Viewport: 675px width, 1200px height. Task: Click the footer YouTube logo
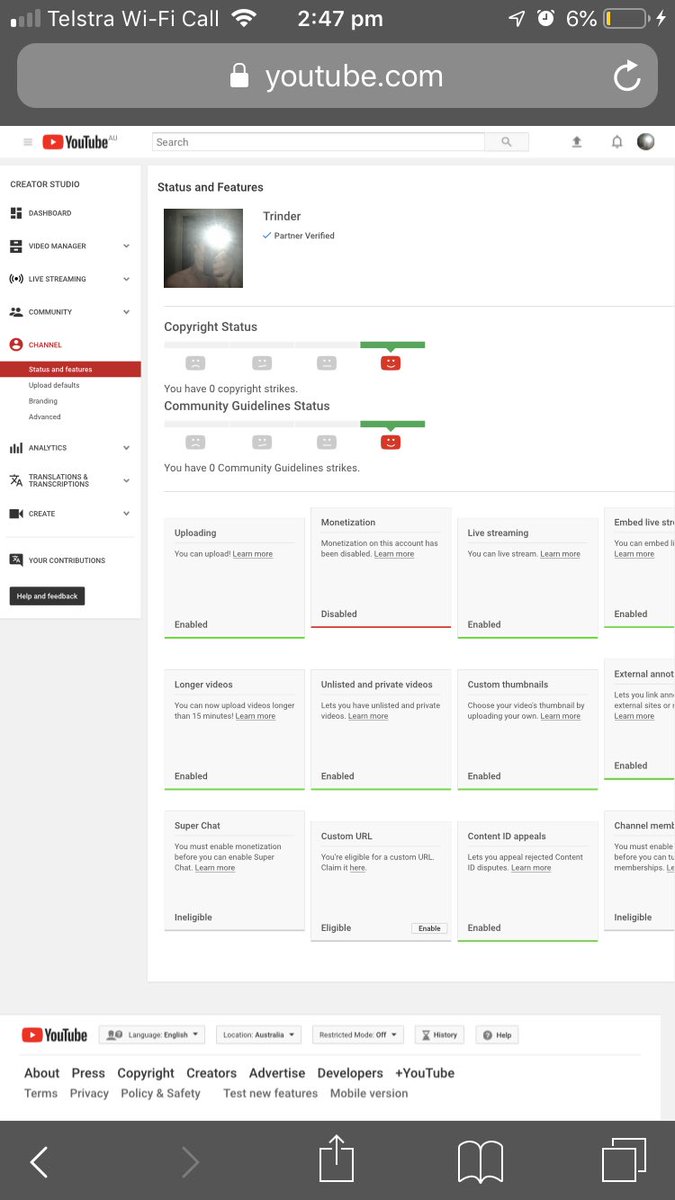click(55, 1035)
